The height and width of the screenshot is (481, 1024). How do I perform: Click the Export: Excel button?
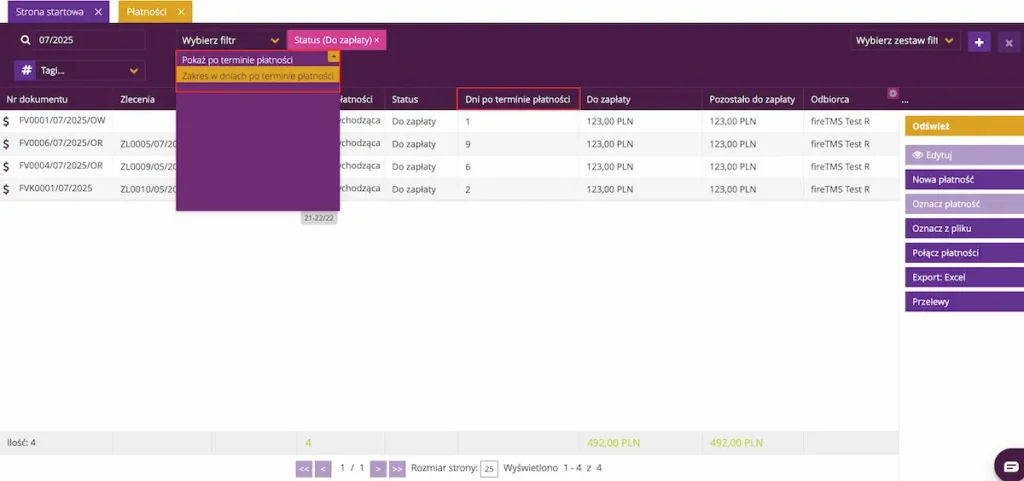click(x=965, y=277)
